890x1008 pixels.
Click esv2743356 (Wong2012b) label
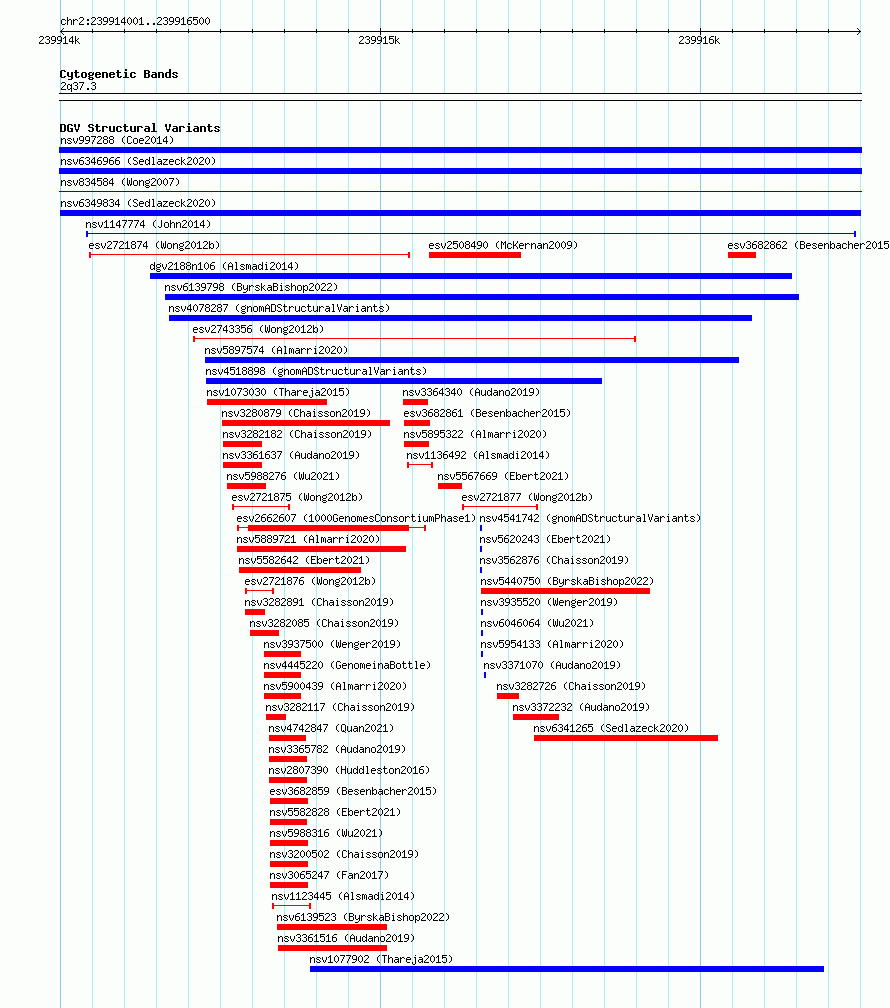pos(259,329)
